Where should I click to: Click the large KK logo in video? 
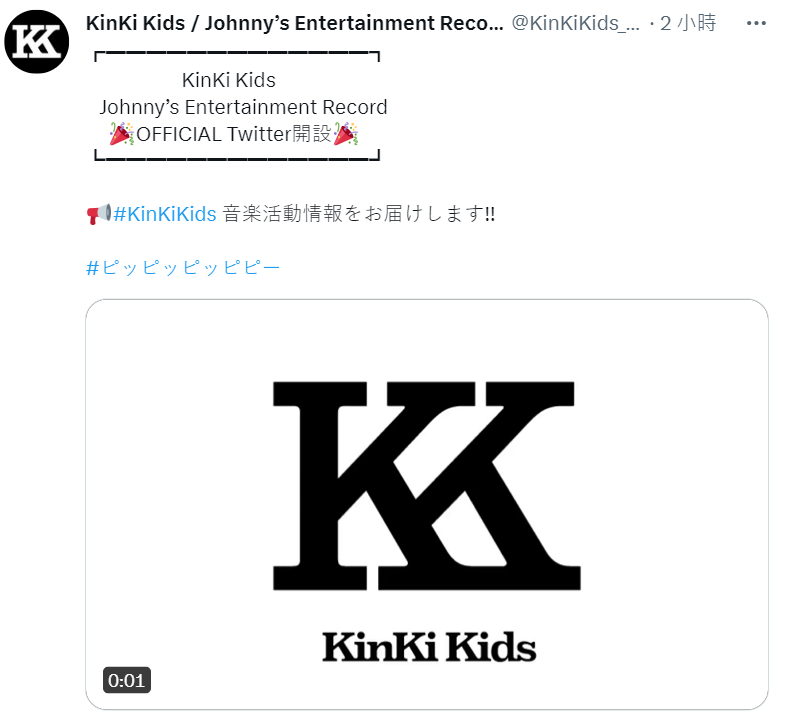click(427, 485)
